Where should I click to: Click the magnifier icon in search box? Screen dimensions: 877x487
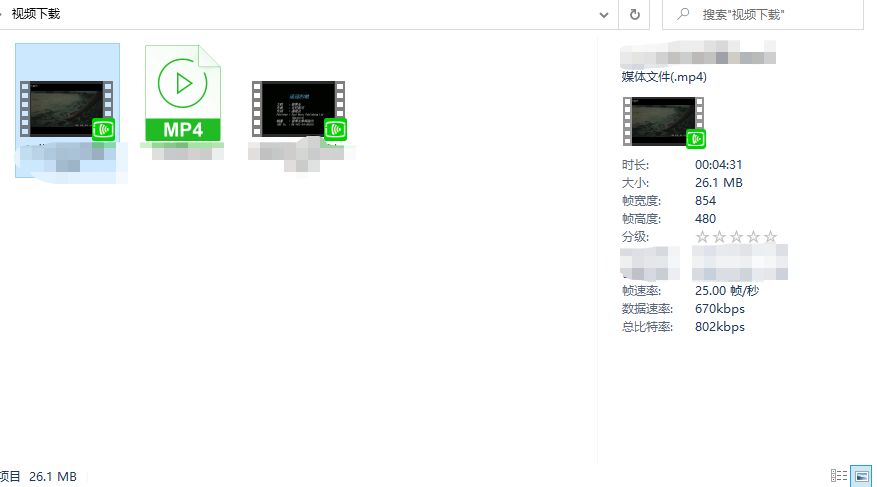(x=683, y=14)
